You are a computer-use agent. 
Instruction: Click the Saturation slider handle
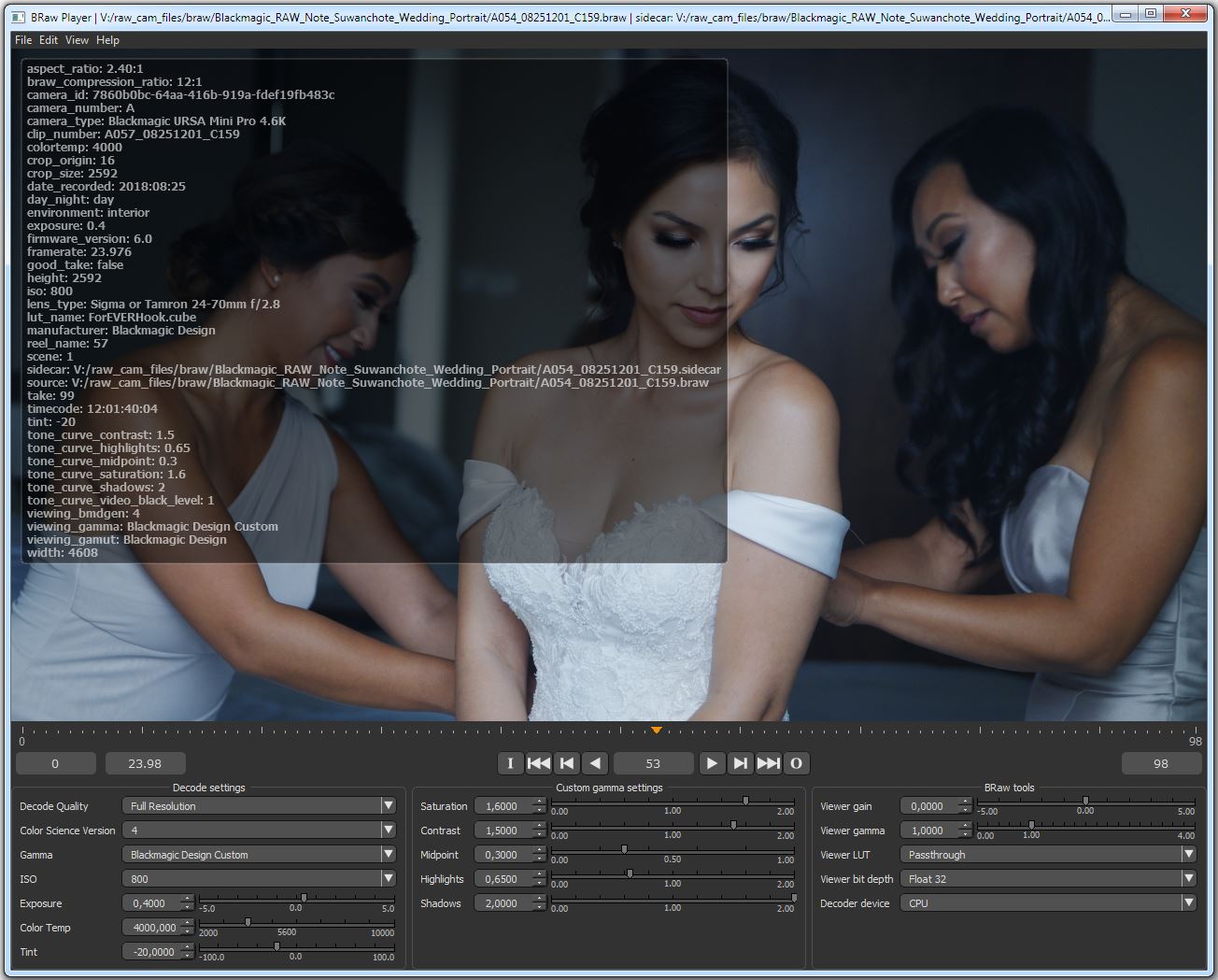[745, 801]
